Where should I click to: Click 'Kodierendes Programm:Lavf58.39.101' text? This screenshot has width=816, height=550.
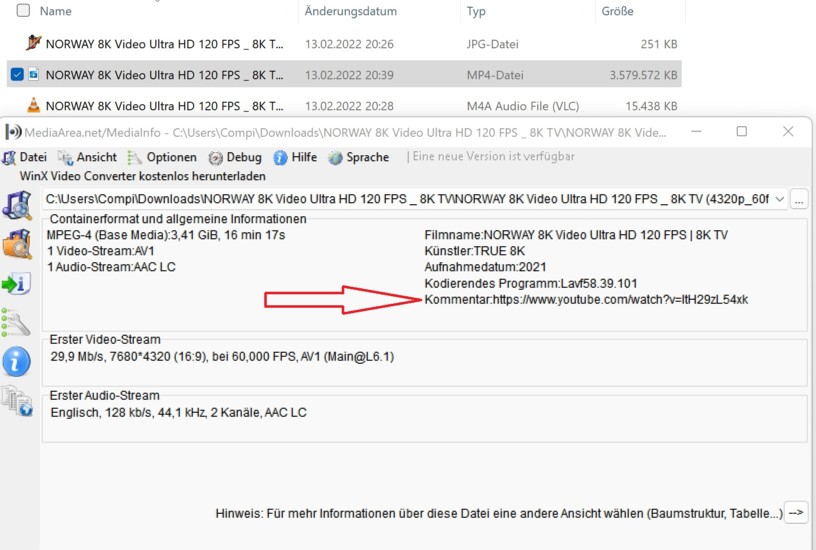(x=531, y=284)
